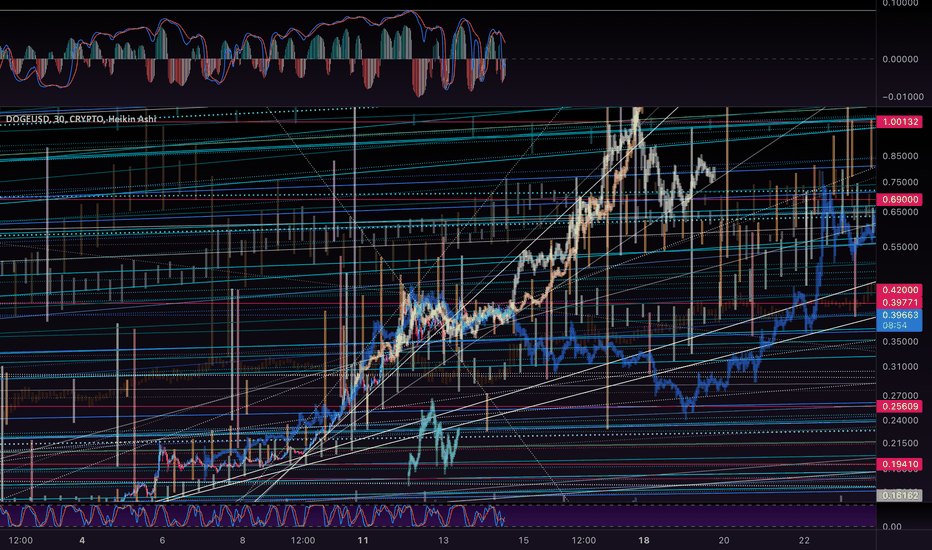Viewport: 932px width, 550px height.
Task: Select the 0.25609 red price label
Action: point(899,407)
